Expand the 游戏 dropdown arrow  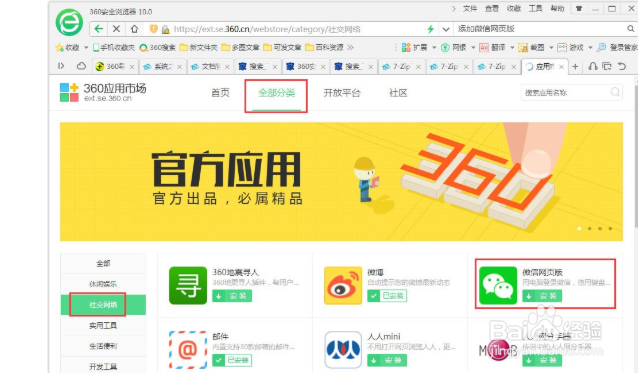coord(590,48)
